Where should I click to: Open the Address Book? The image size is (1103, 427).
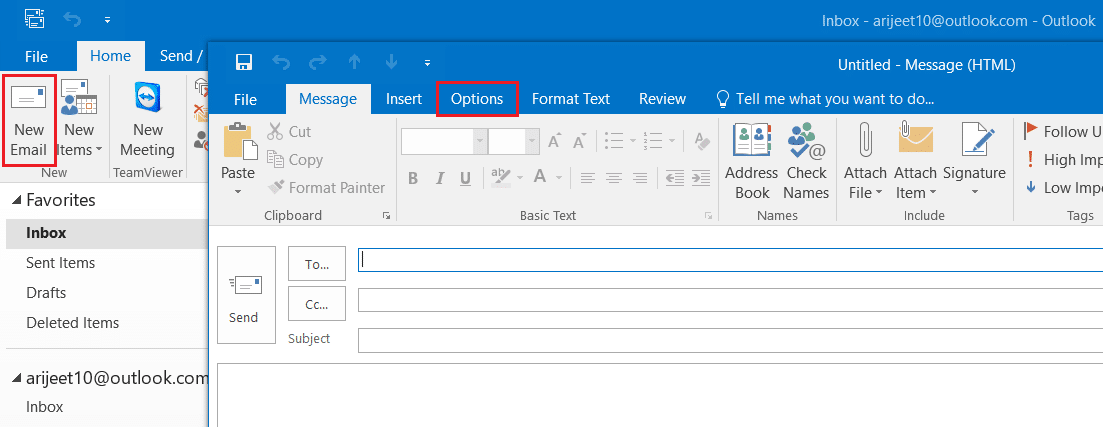(751, 161)
